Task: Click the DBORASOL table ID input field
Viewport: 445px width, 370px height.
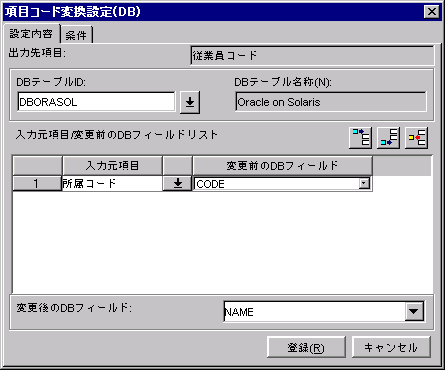Action: (x=96, y=102)
